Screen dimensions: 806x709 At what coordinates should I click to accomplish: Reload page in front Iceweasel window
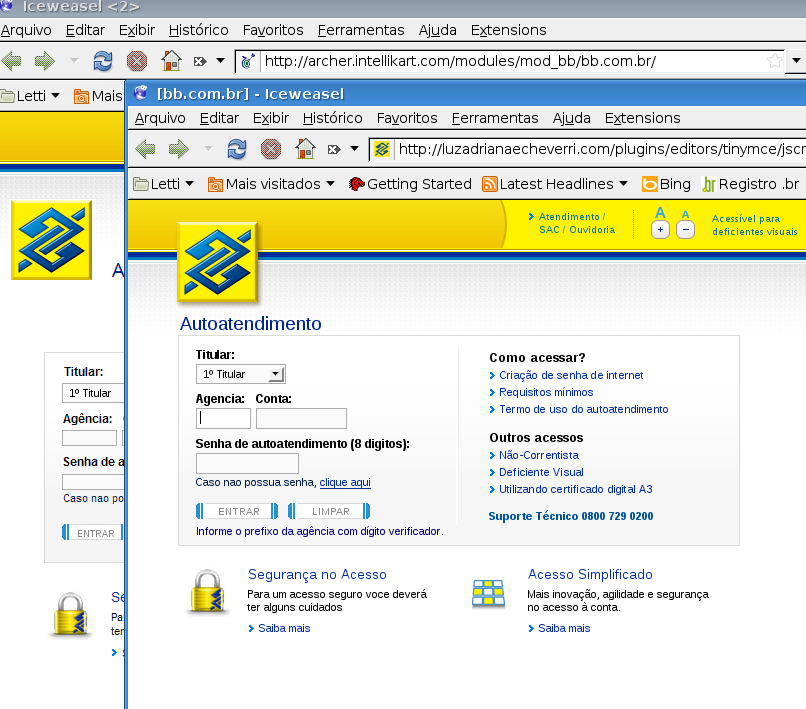(x=237, y=149)
